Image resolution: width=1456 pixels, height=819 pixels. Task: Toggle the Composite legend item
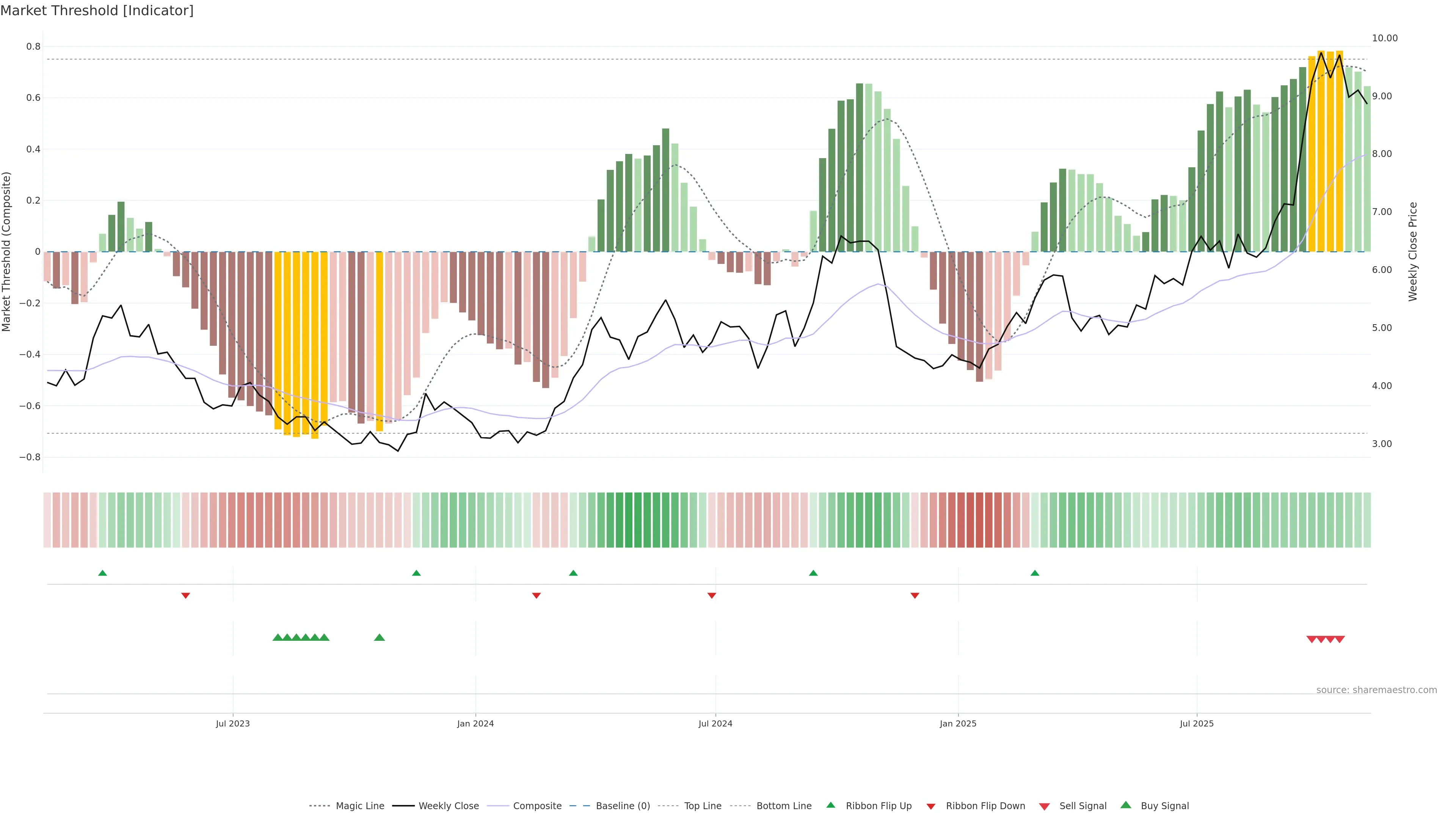click(537, 805)
